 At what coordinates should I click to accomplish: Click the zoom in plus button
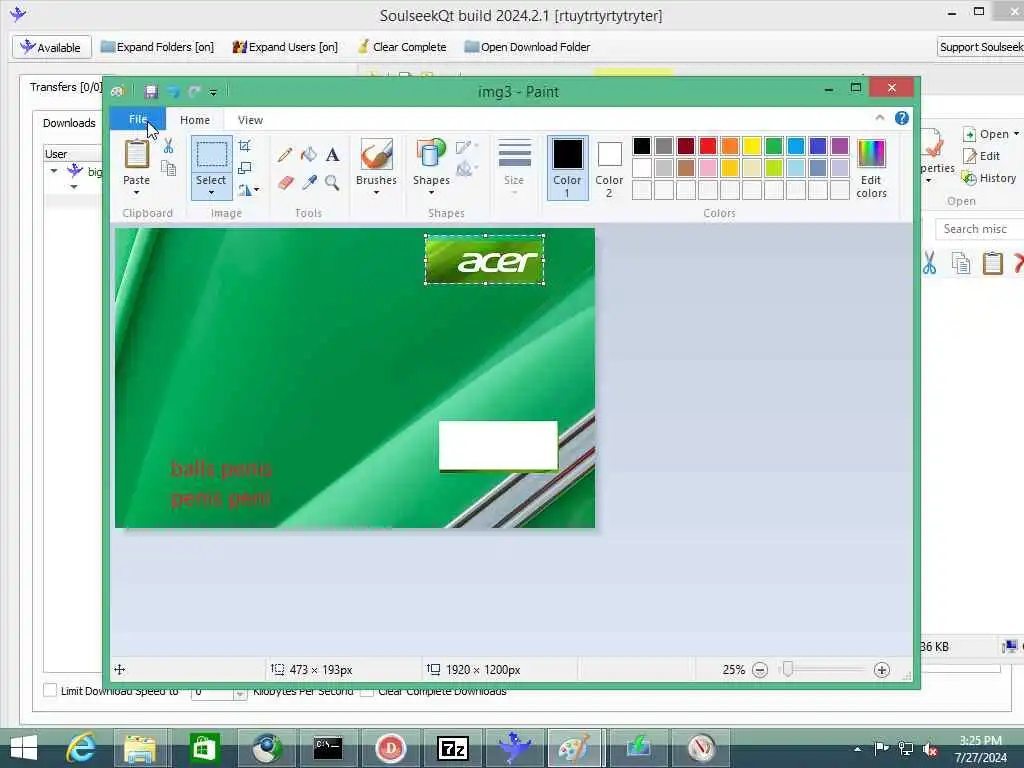pos(882,670)
